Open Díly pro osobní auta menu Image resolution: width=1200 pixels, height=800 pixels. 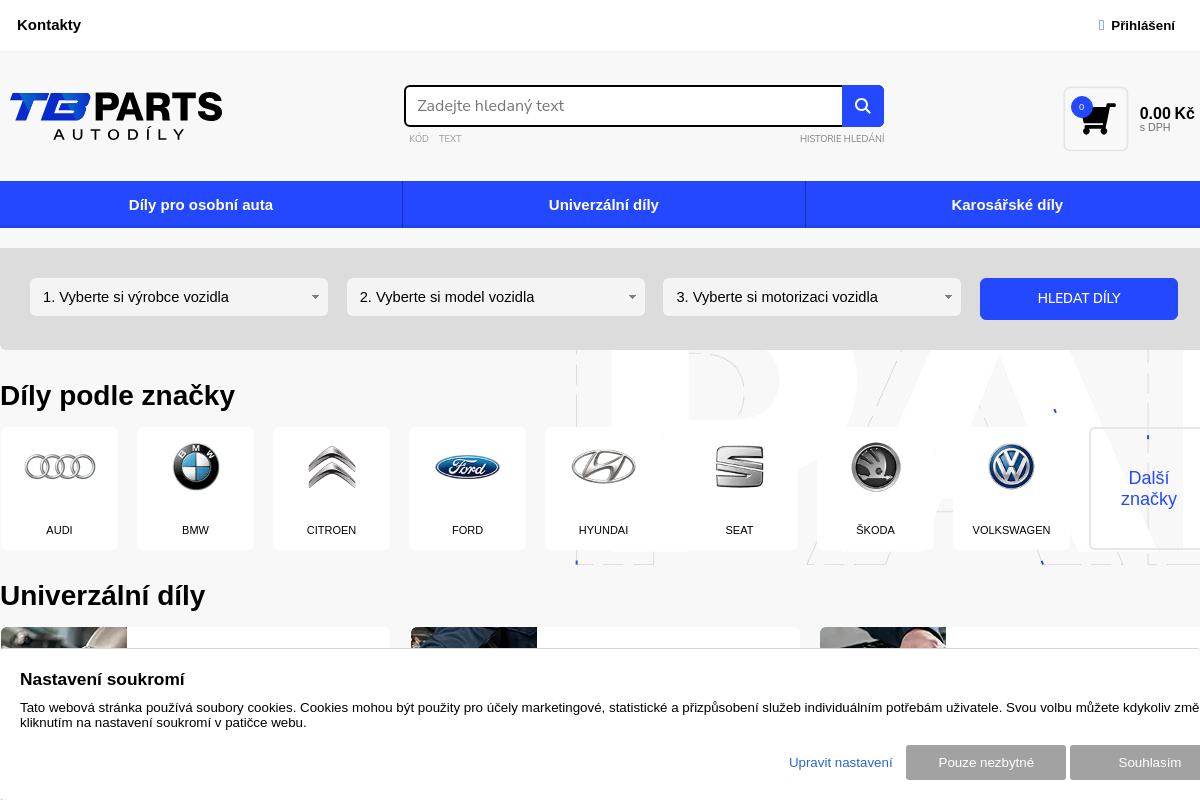tap(201, 205)
